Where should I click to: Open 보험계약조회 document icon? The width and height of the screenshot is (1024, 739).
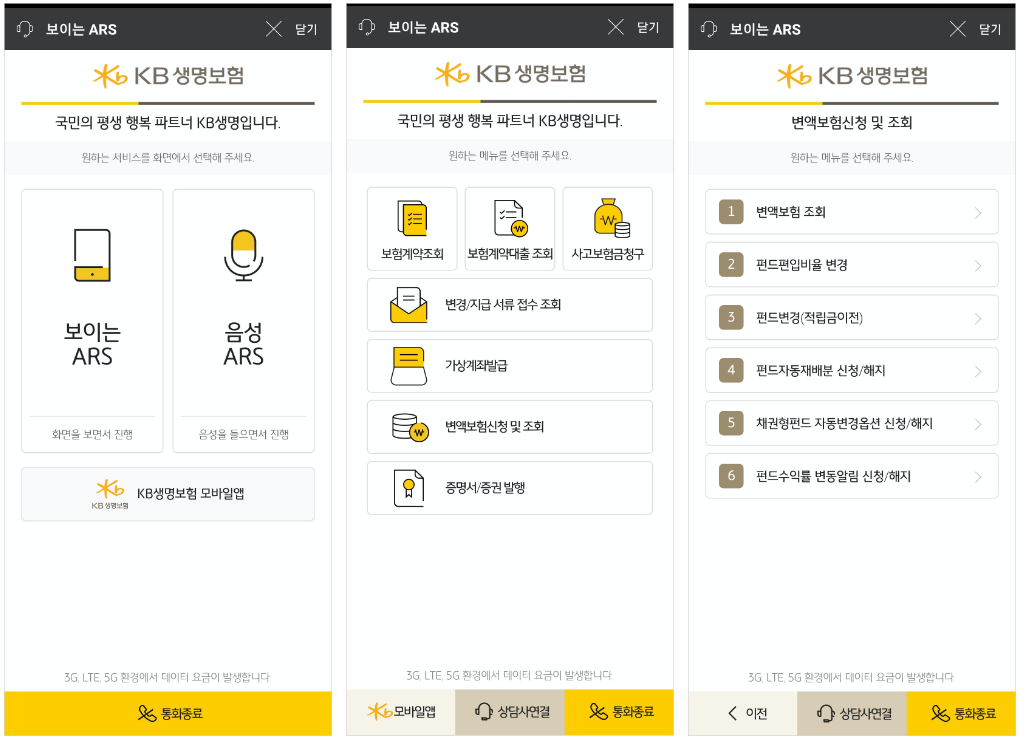tap(412, 218)
